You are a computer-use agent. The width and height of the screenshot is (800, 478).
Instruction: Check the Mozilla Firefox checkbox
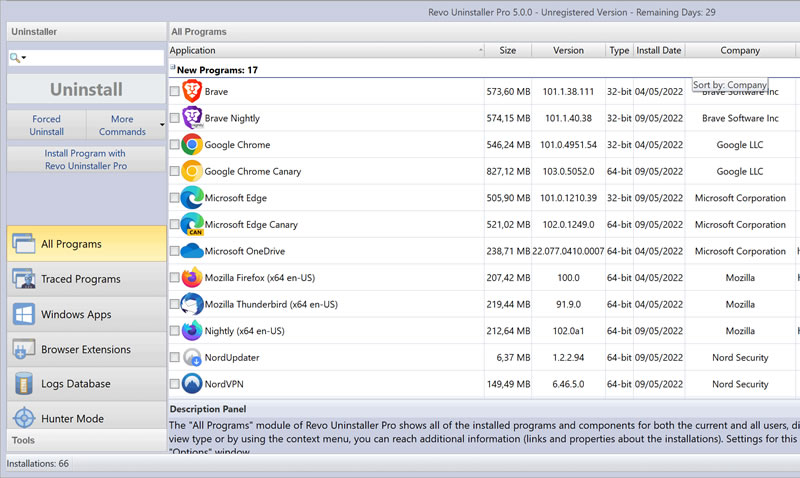point(174,278)
